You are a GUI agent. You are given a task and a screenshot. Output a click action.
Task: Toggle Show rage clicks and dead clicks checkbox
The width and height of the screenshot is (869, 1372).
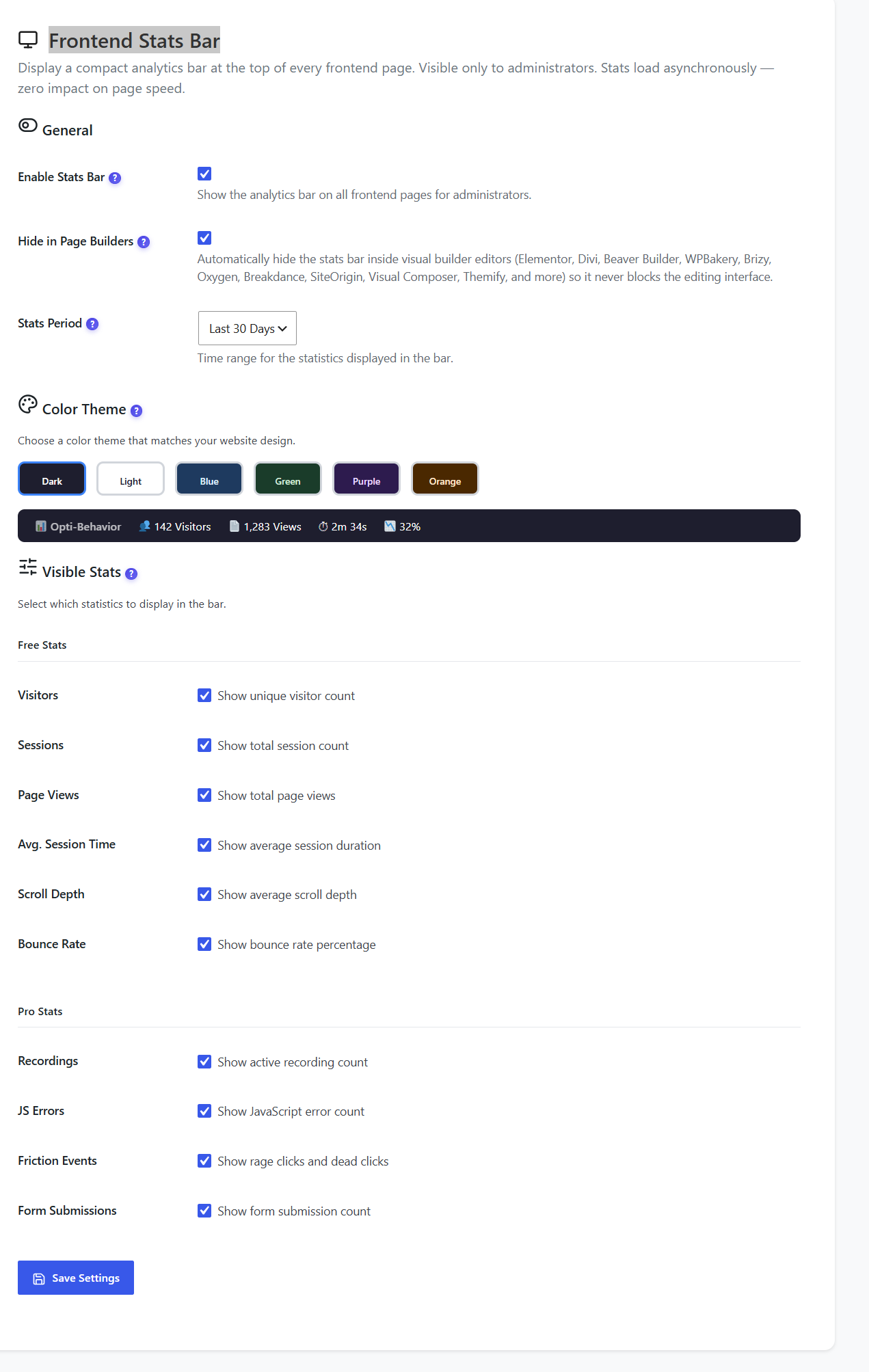[204, 1161]
